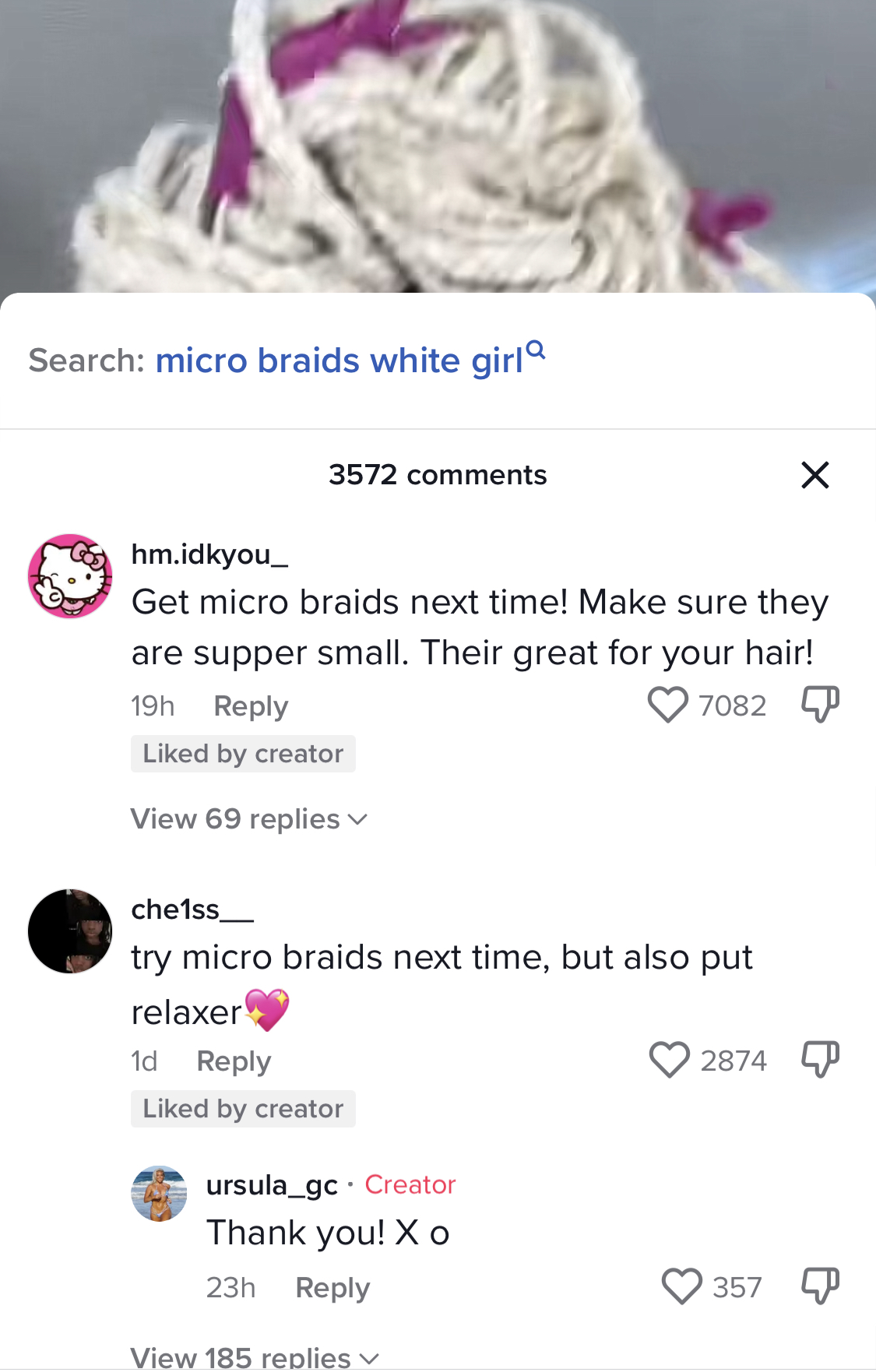876x1372 pixels.
Task: Reply to hm.idkyou_'s comment
Action: [x=251, y=706]
